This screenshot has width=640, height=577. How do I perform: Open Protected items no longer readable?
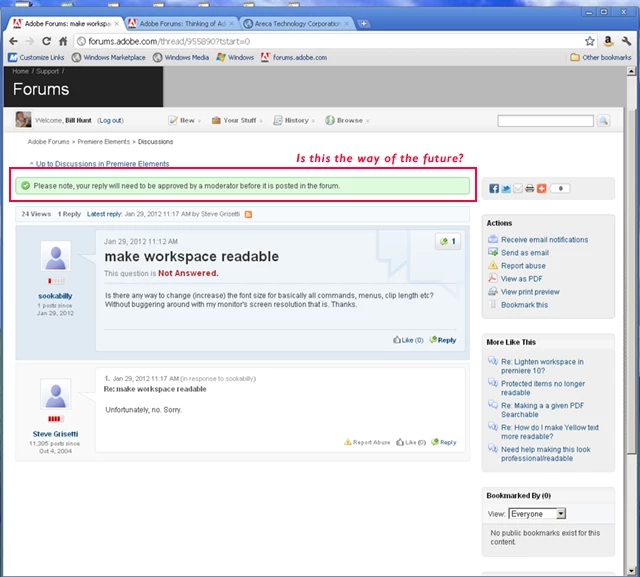pos(543,388)
